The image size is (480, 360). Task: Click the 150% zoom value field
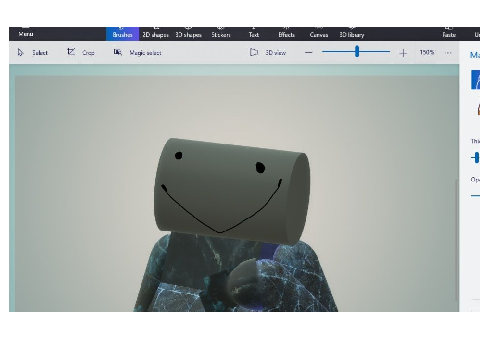[427, 52]
